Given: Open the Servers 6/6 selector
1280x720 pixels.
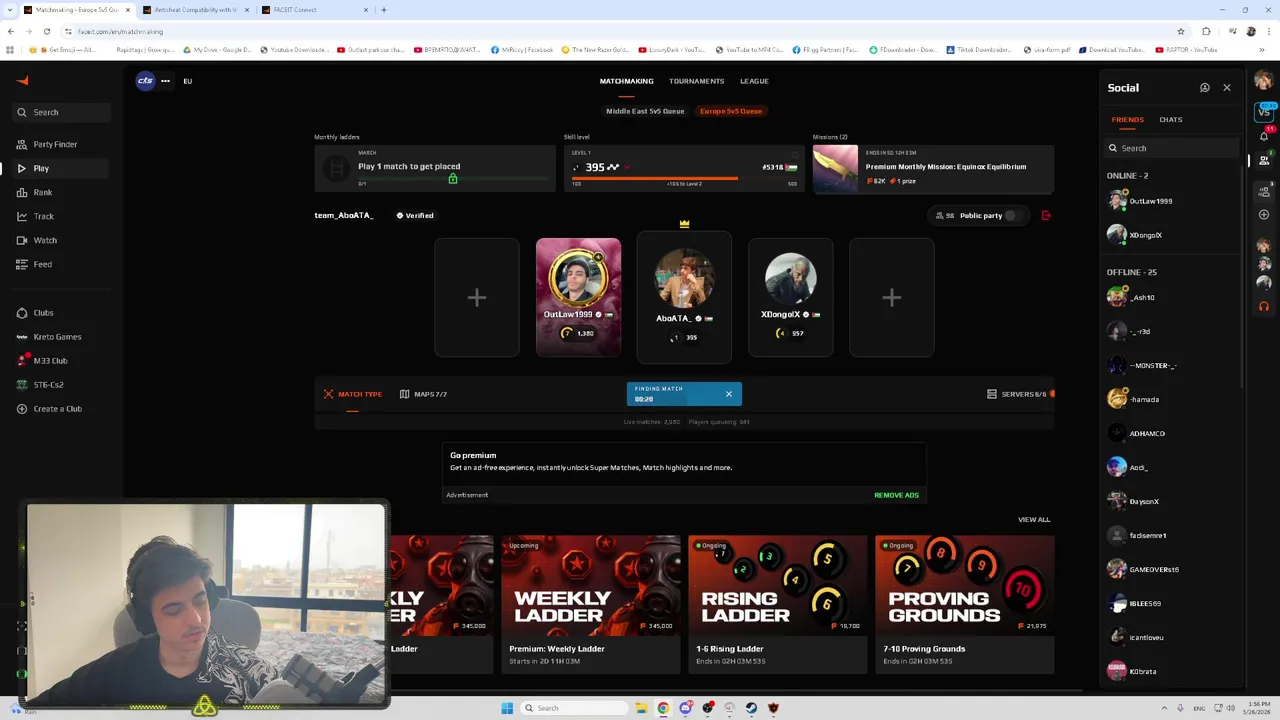Looking at the screenshot, I should [1016, 394].
